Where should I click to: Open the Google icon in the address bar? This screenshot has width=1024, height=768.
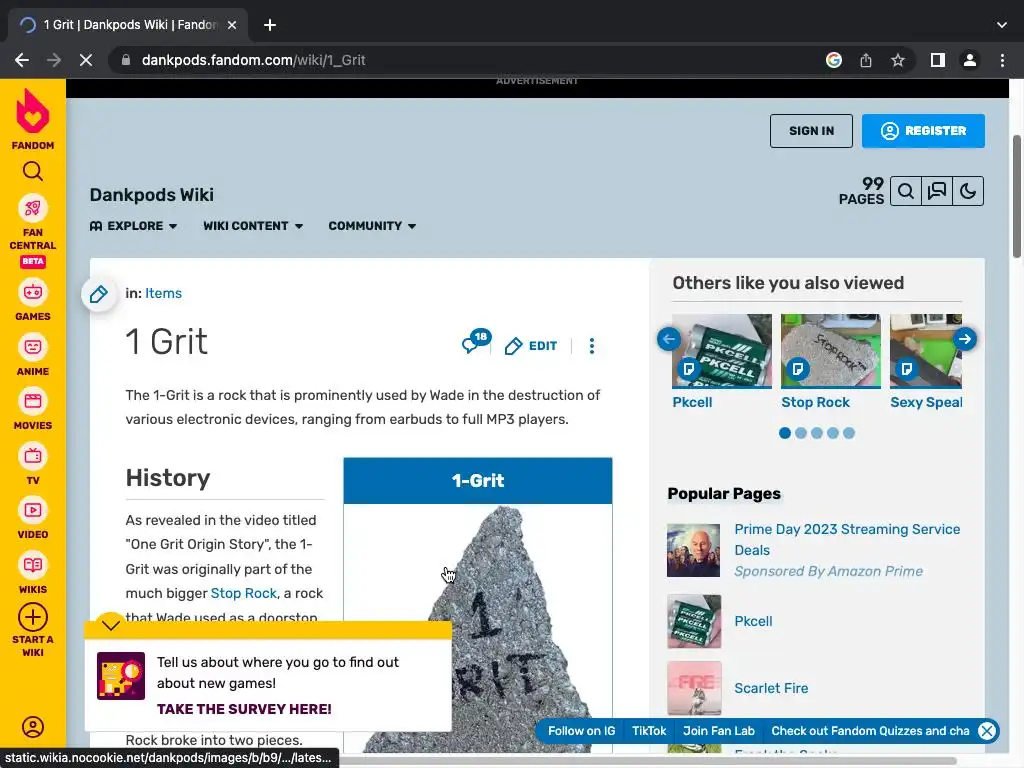pyautogui.click(x=834, y=60)
